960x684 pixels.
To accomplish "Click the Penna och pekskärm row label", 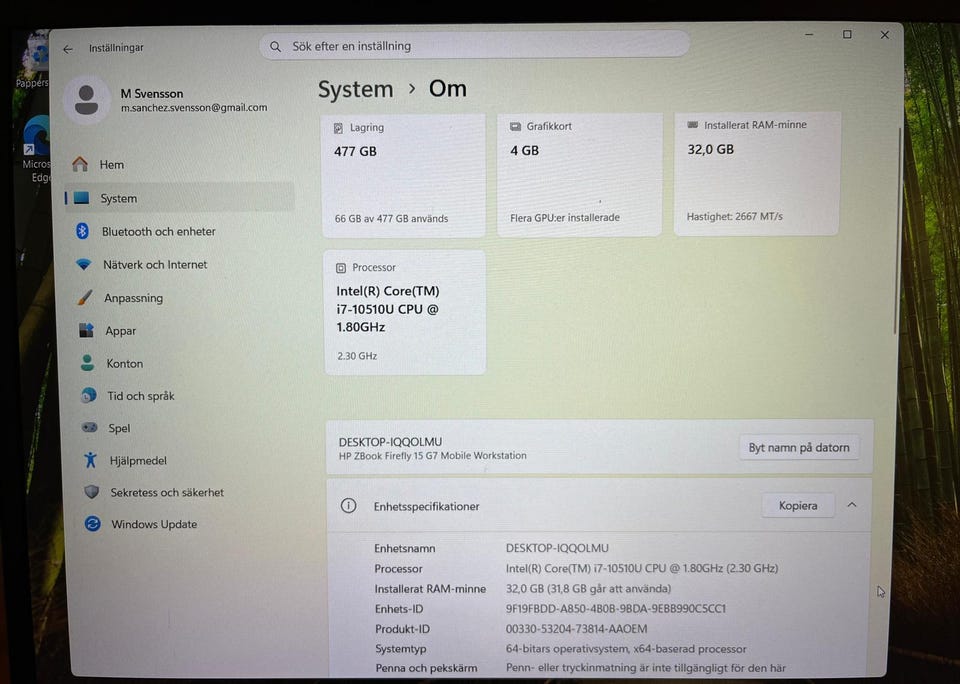I will click(x=426, y=667).
